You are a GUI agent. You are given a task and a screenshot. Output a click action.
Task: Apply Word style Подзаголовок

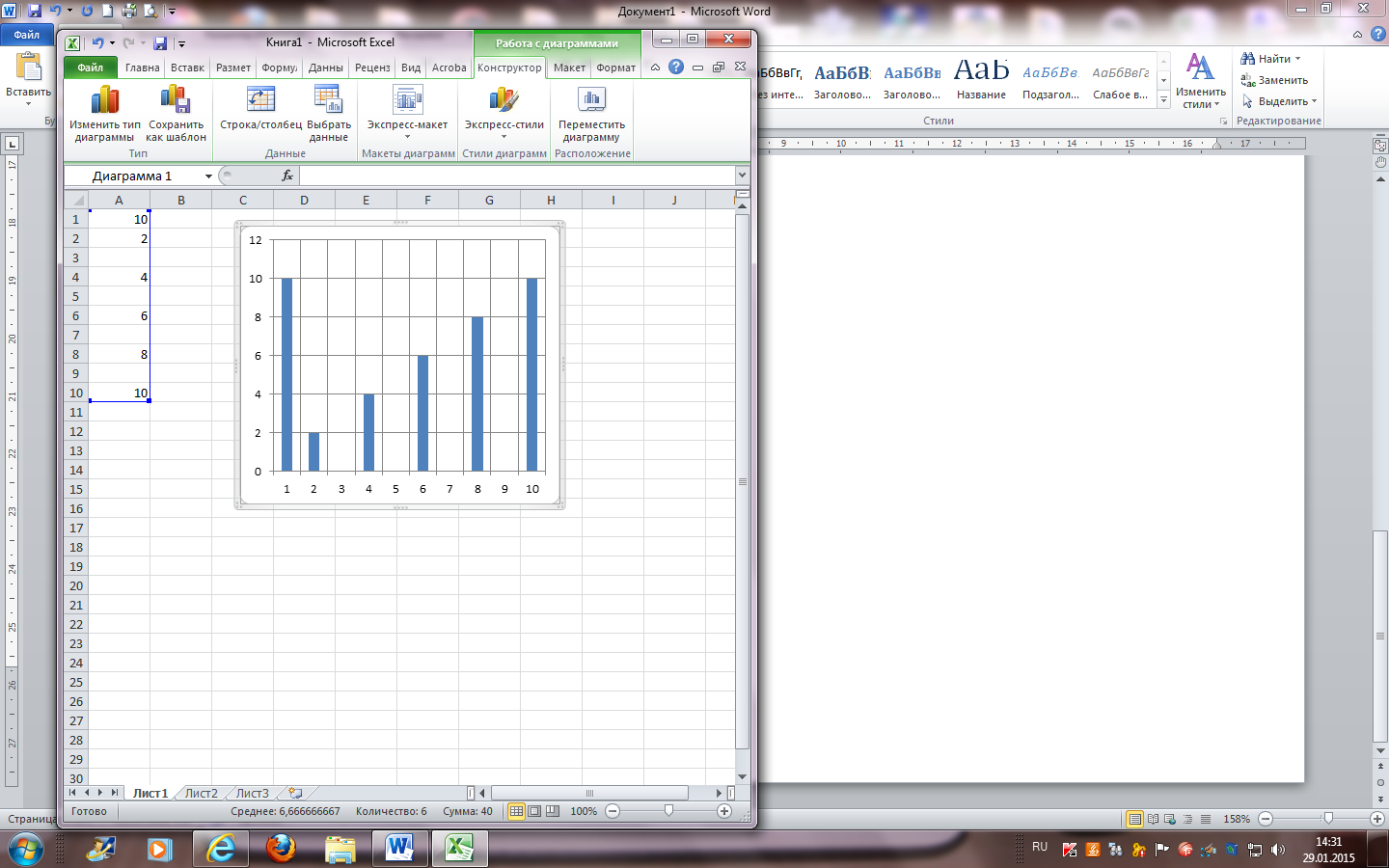[1050, 77]
